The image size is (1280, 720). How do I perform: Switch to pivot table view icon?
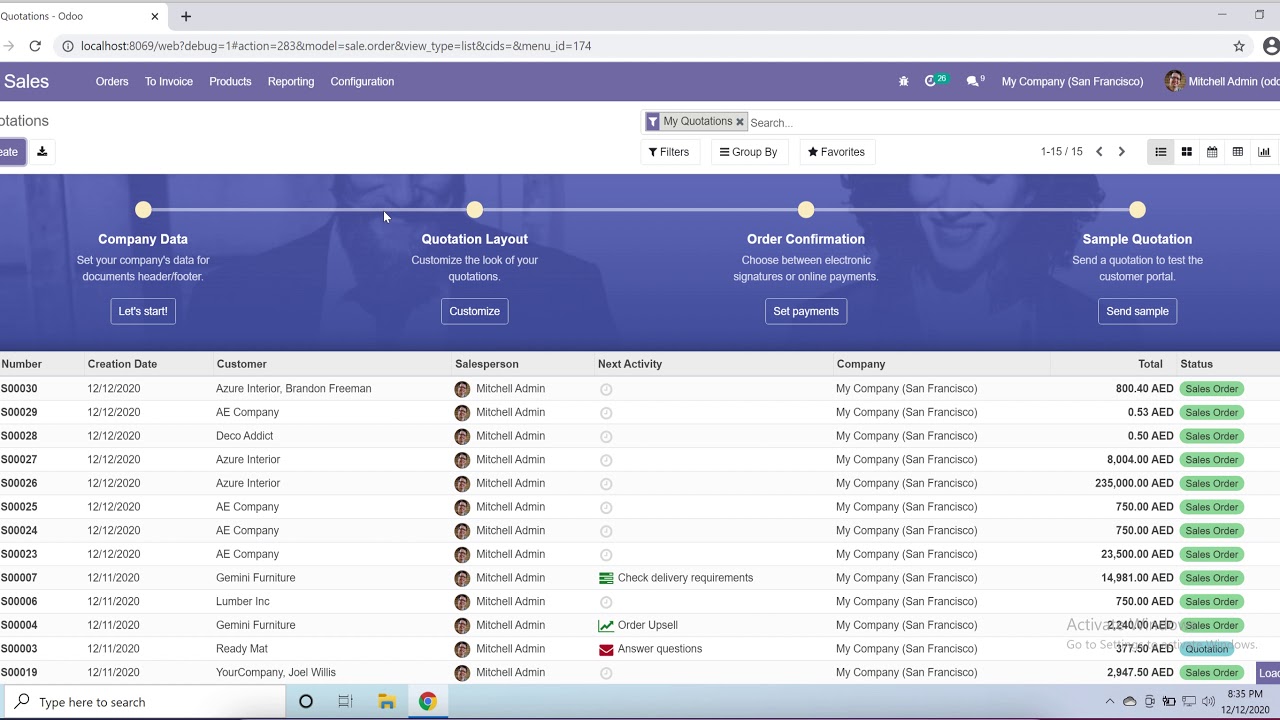click(1238, 152)
